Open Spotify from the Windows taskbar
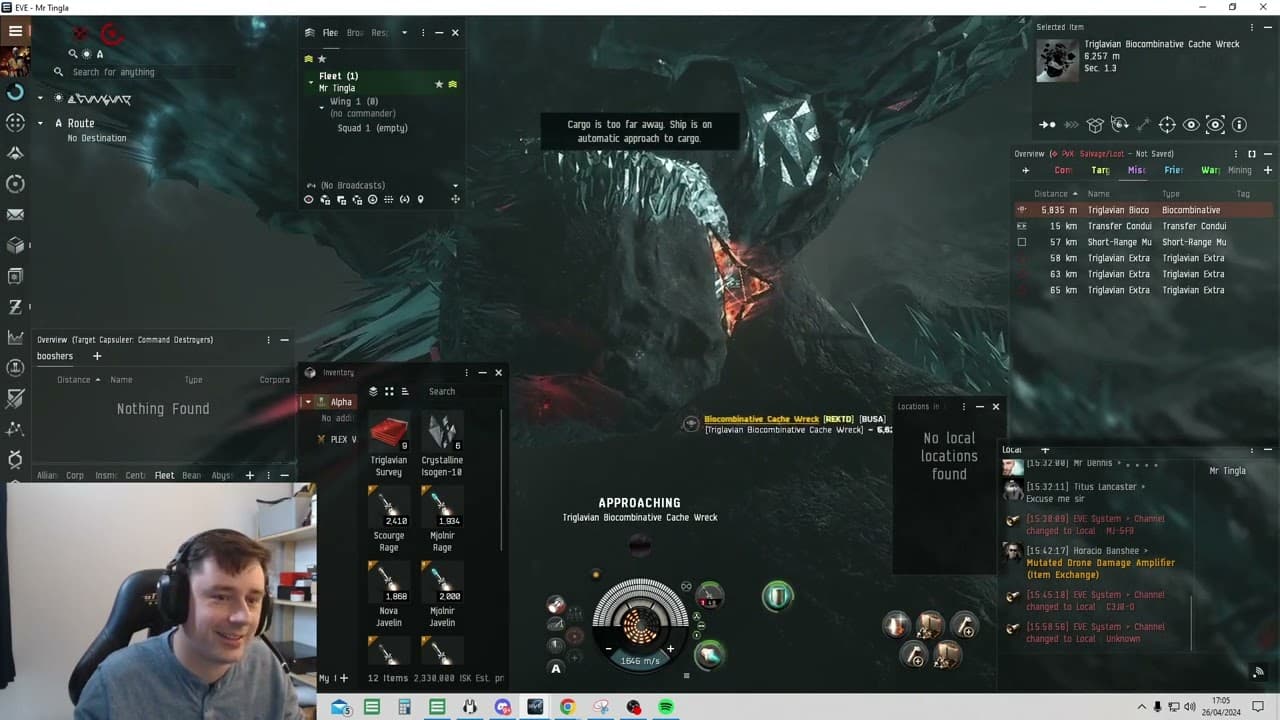1280x720 pixels. (666, 707)
